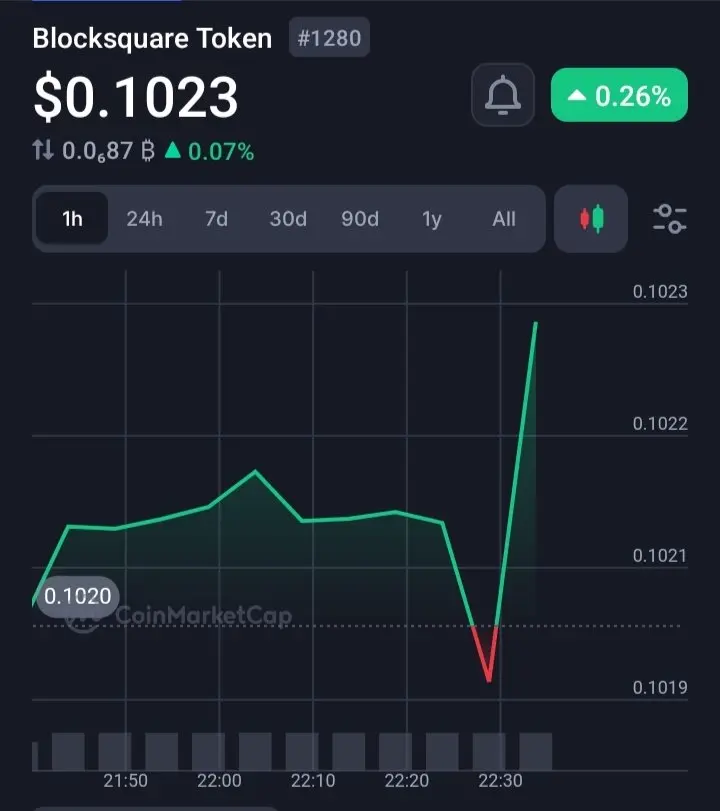Tap the 0.1019 price axis label
The width and height of the screenshot is (720, 811).
point(660,687)
